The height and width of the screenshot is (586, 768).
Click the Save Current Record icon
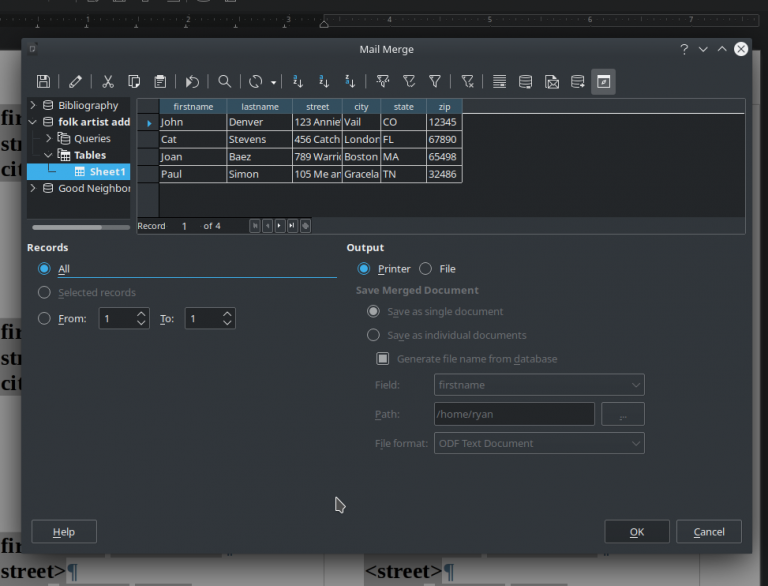point(43,82)
